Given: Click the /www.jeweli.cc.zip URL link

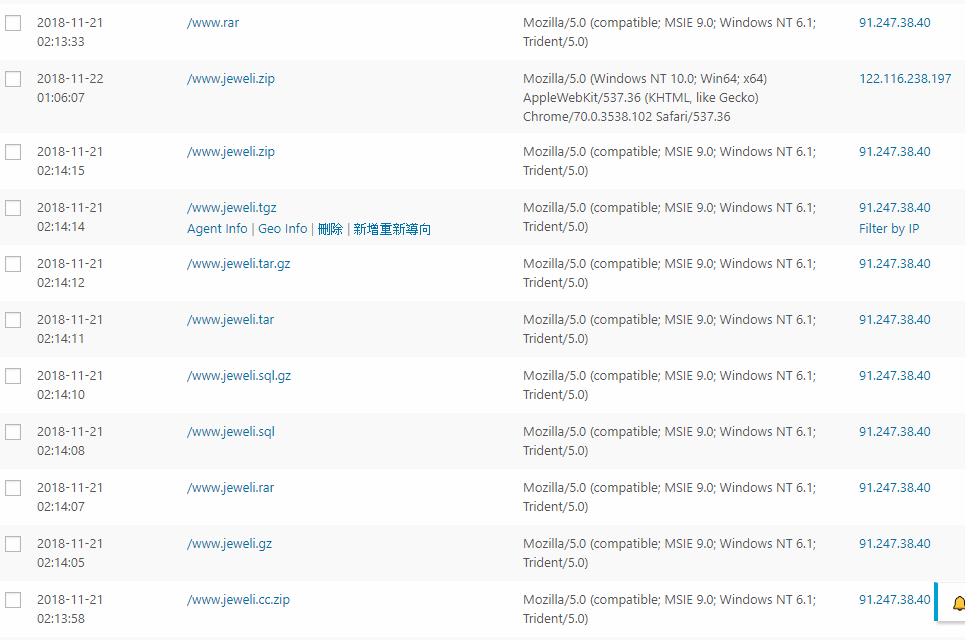Looking at the screenshot, I should (x=238, y=600).
